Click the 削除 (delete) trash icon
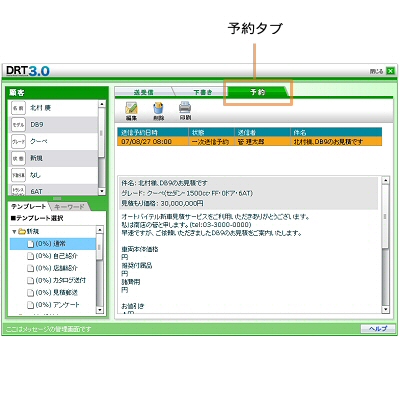This screenshot has width=400, height=400. coord(159,108)
